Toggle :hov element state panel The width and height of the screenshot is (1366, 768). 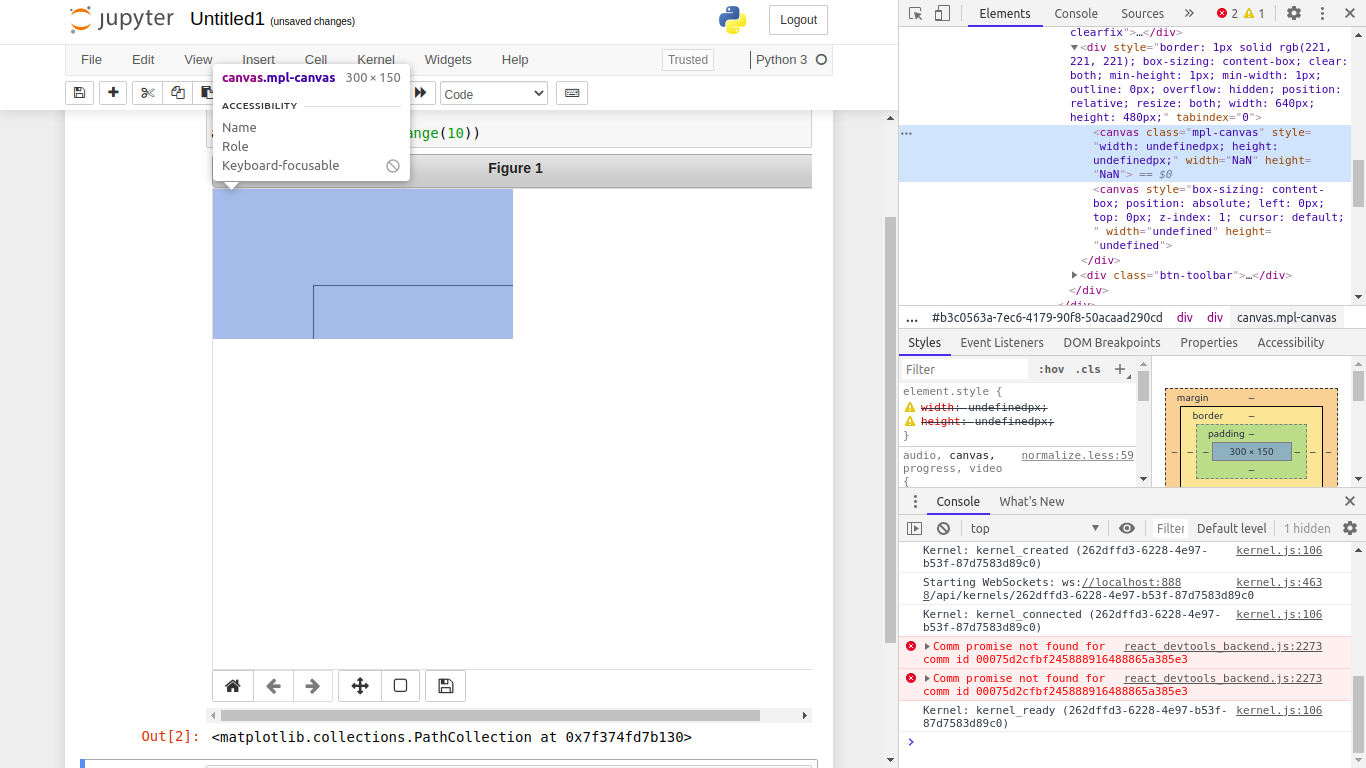tap(1051, 369)
